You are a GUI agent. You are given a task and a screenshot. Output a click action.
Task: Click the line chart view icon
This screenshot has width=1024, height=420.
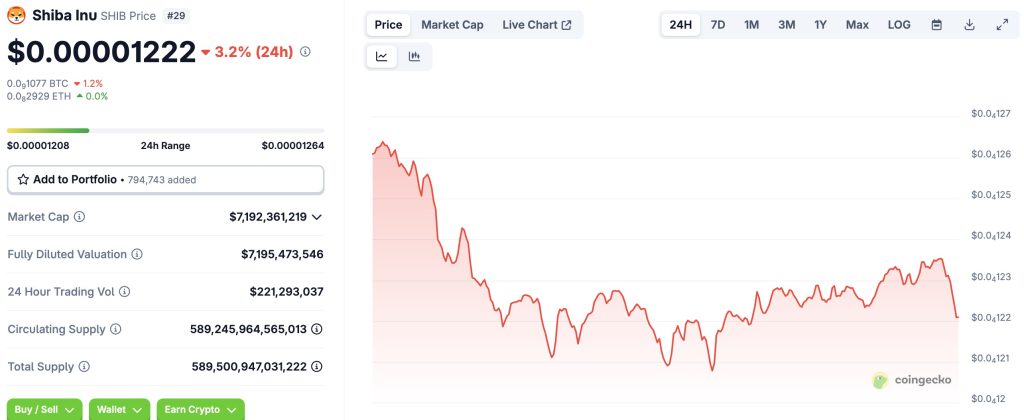382,57
